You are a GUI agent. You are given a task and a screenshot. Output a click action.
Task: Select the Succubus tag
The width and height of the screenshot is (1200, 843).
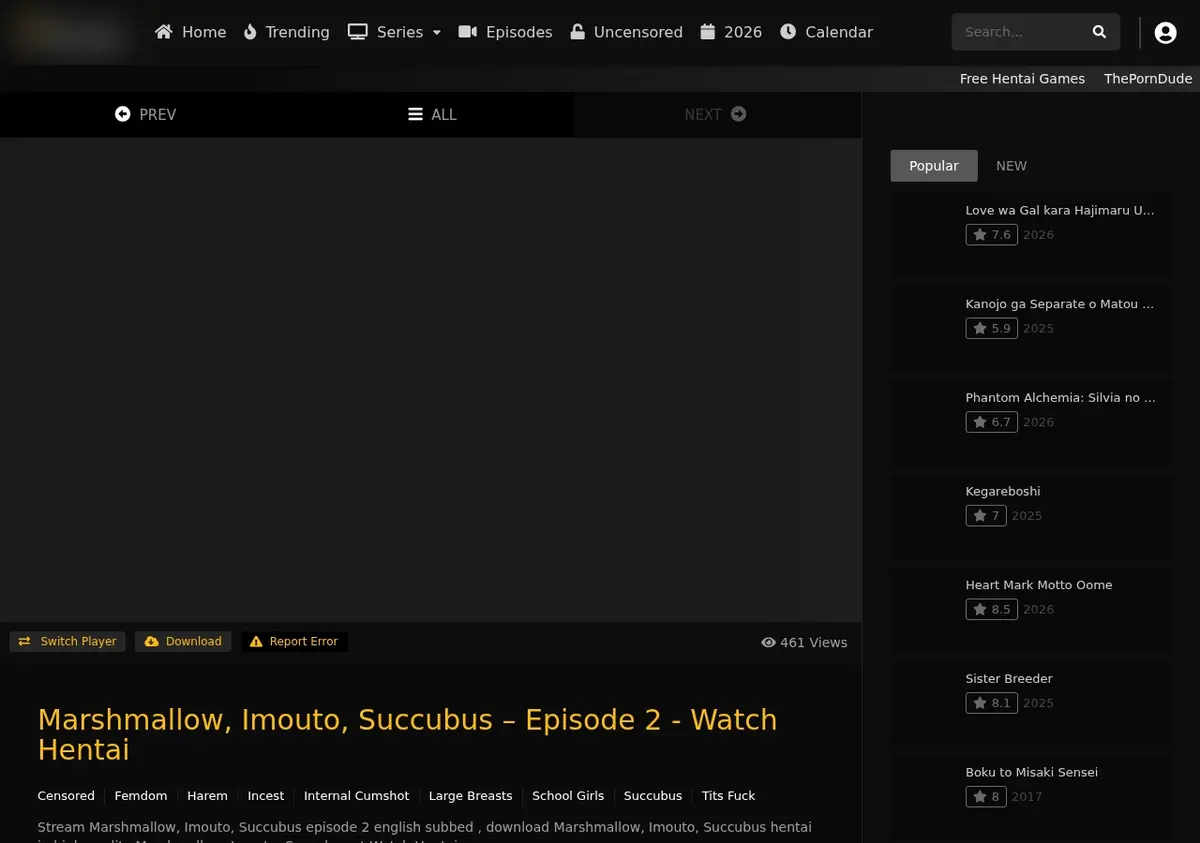pyautogui.click(x=653, y=796)
